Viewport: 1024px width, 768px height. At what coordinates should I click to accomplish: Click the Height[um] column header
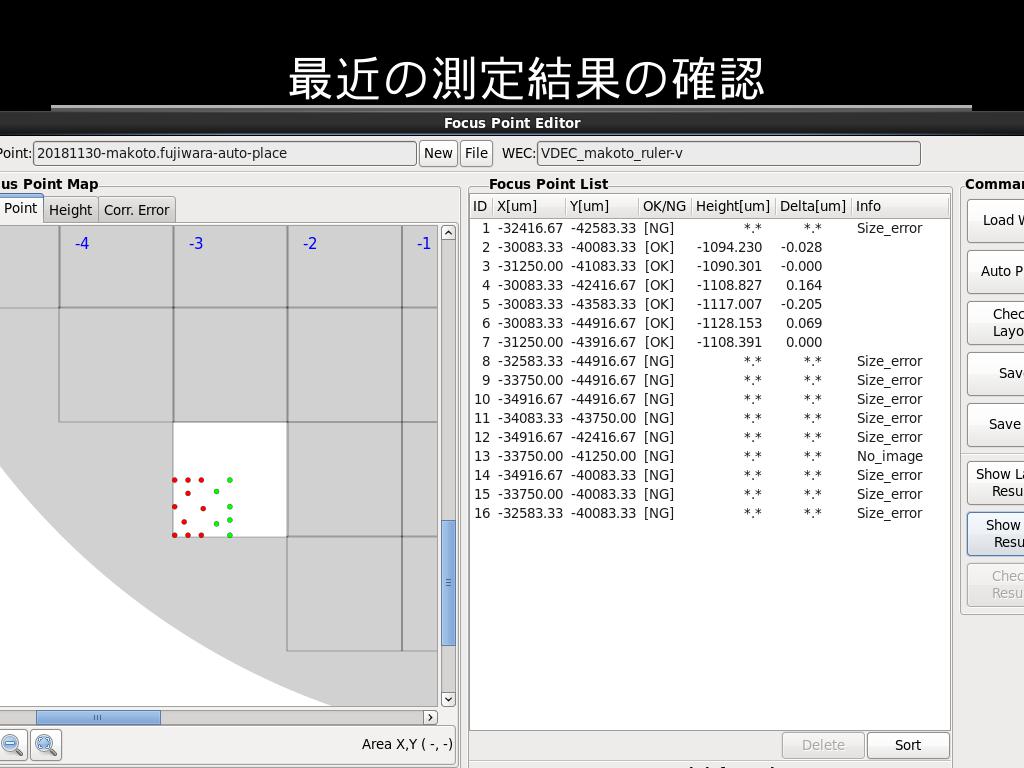[x=733, y=206]
